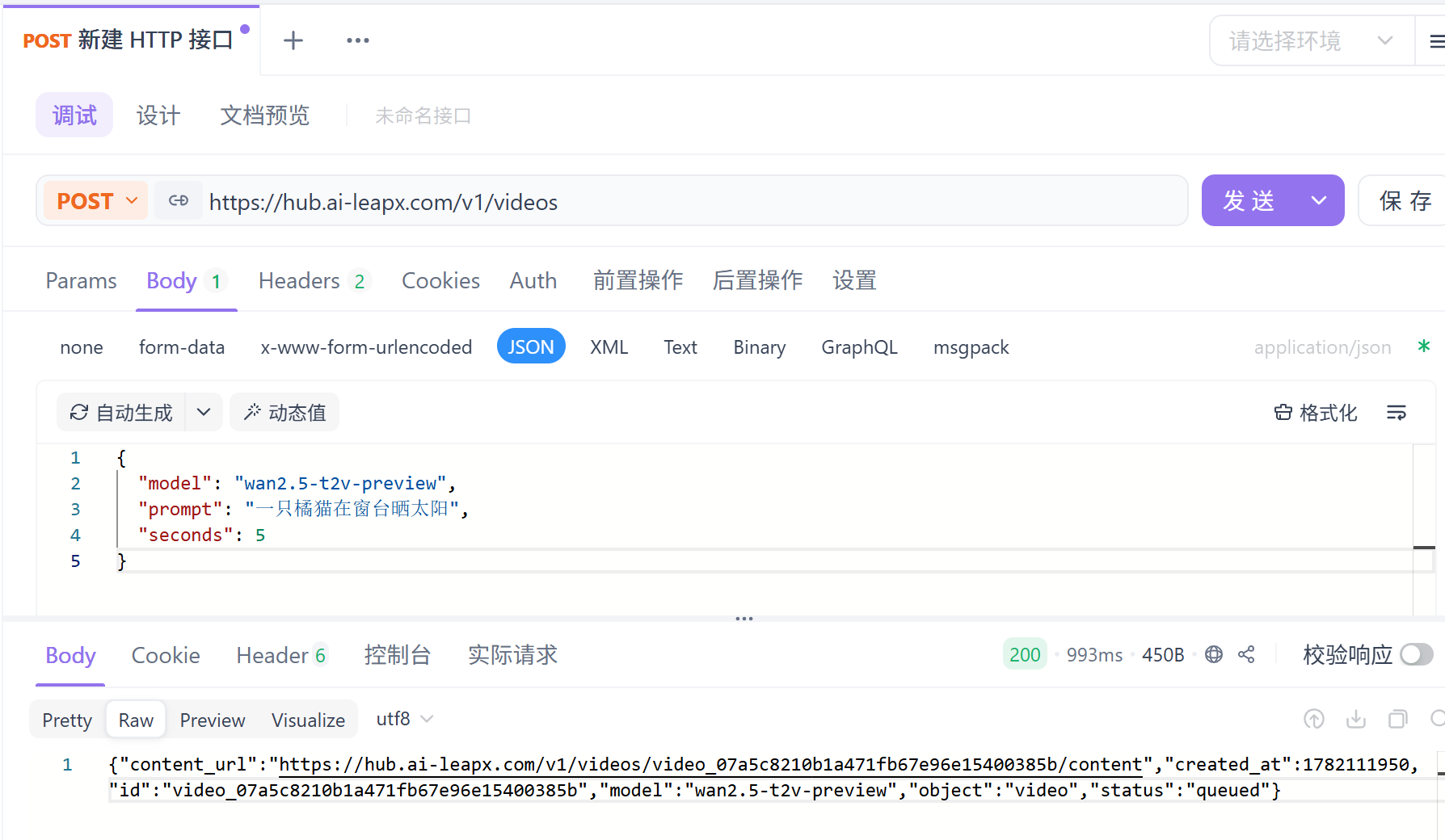Open the utf8 encoding dropdown

[x=404, y=719]
